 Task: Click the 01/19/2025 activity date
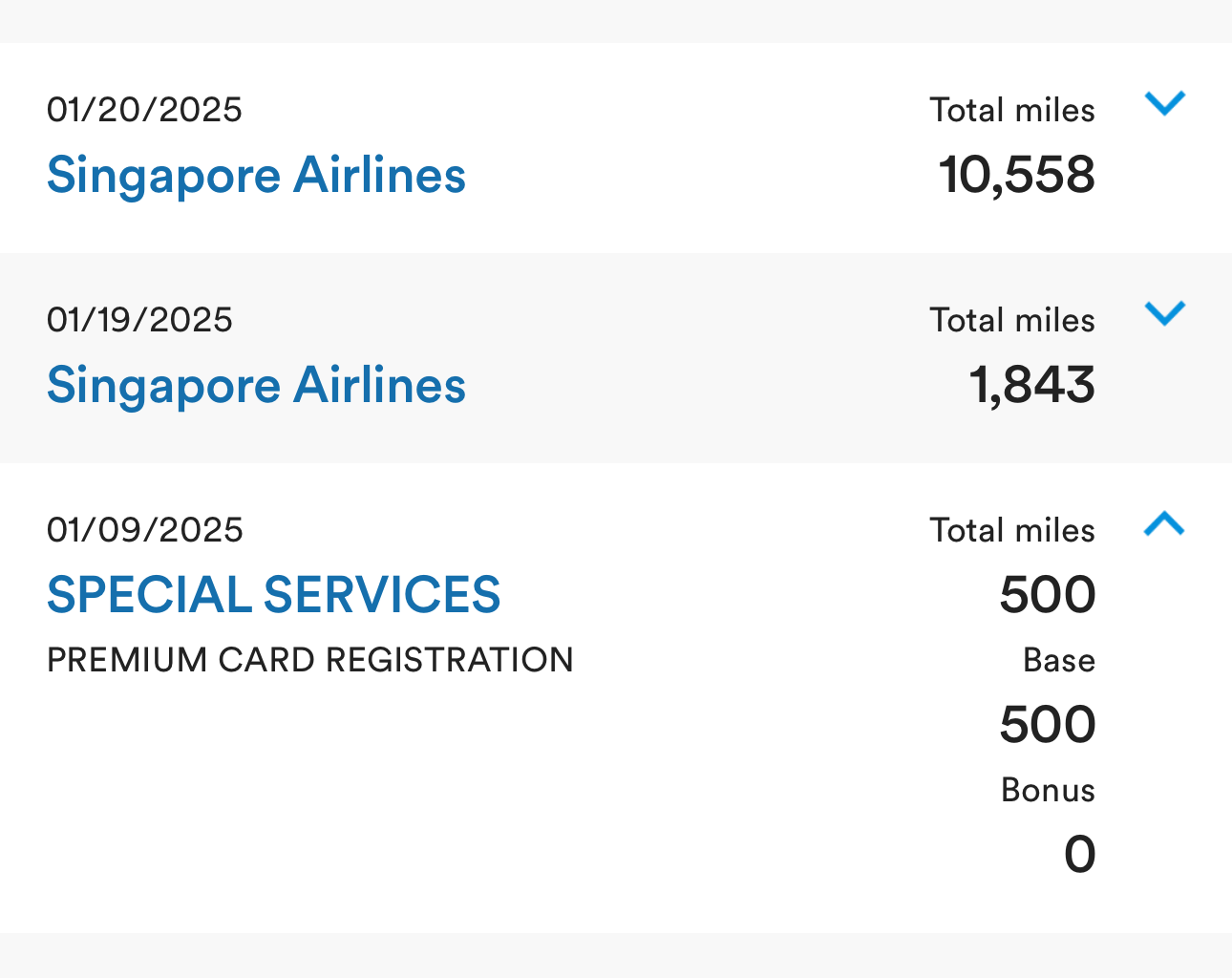139,320
